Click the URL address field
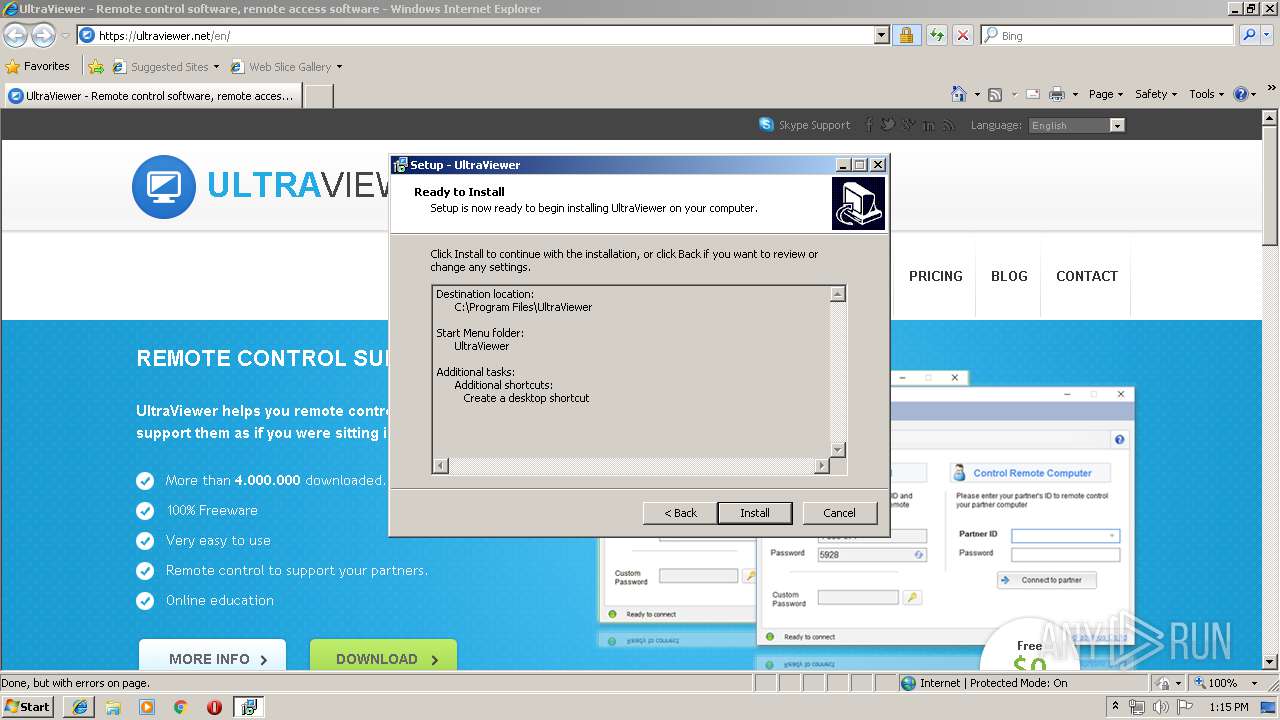 point(475,35)
